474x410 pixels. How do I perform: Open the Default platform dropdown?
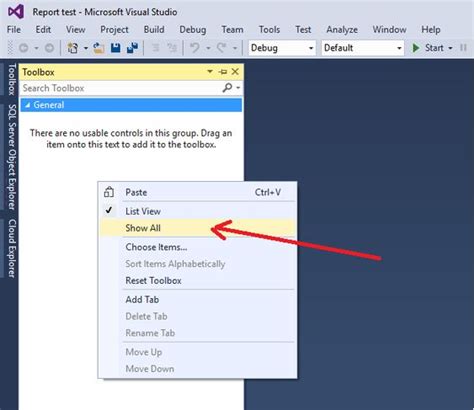[363, 48]
